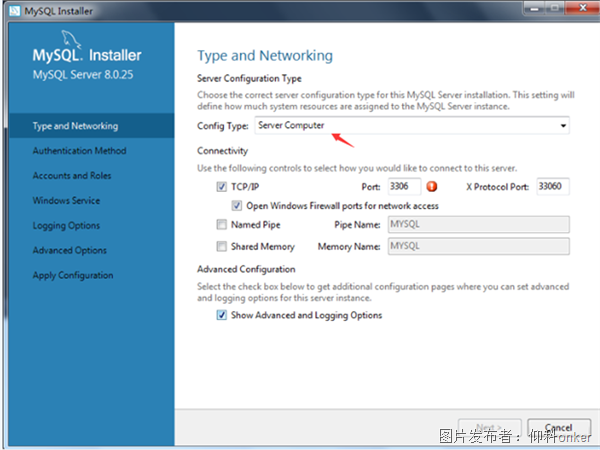Select Type and Networking step in sidebar

tap(75, 126)
